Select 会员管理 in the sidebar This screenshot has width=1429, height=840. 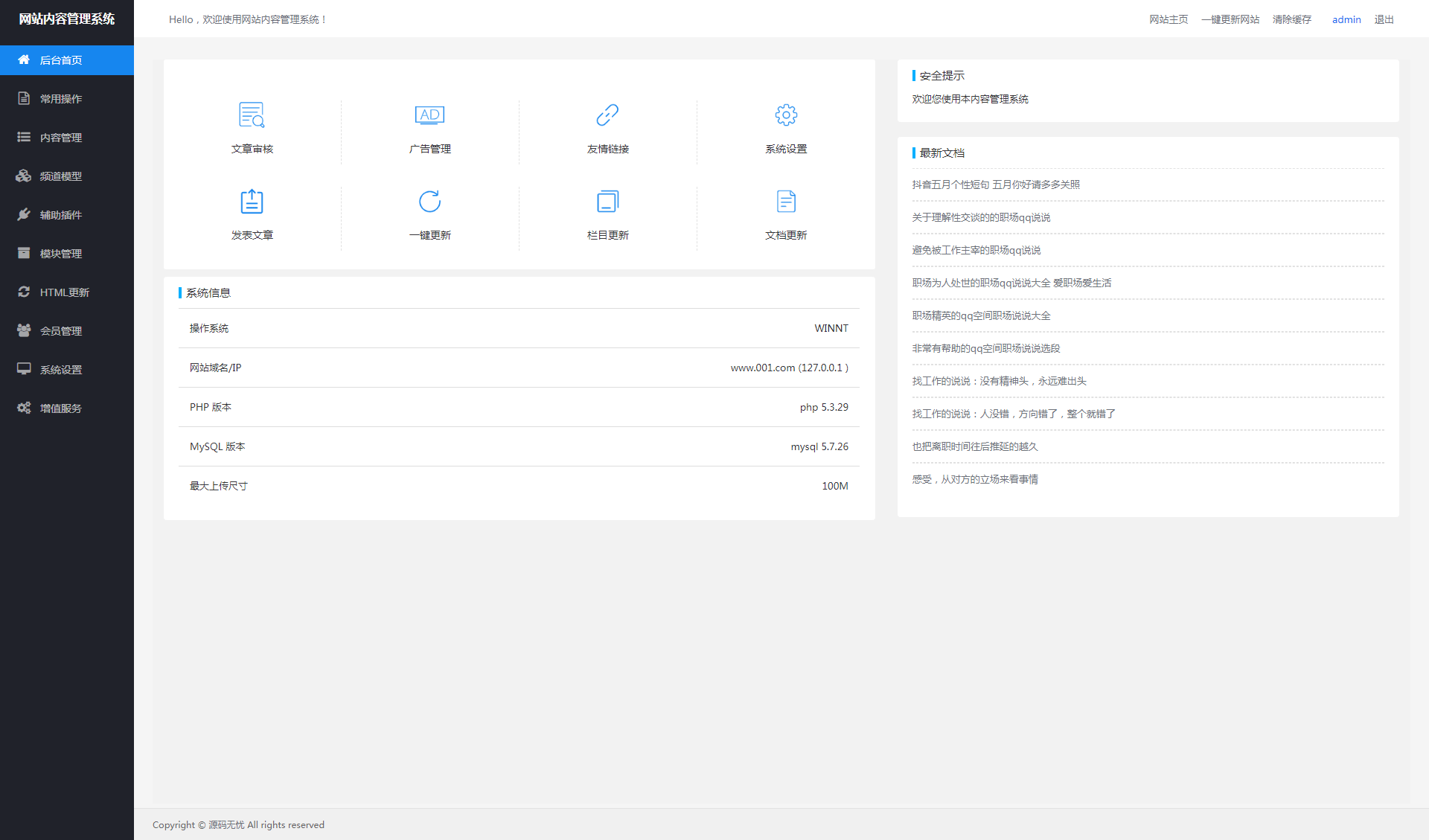61,331
